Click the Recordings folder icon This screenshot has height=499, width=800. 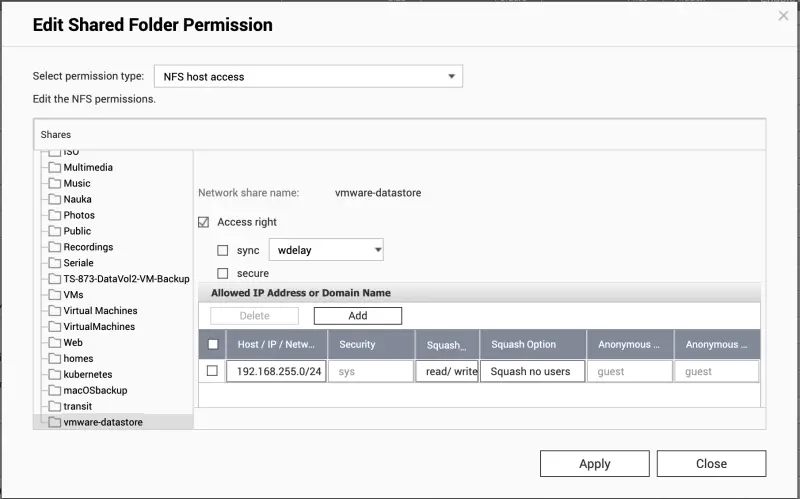(x=55, y=247)
